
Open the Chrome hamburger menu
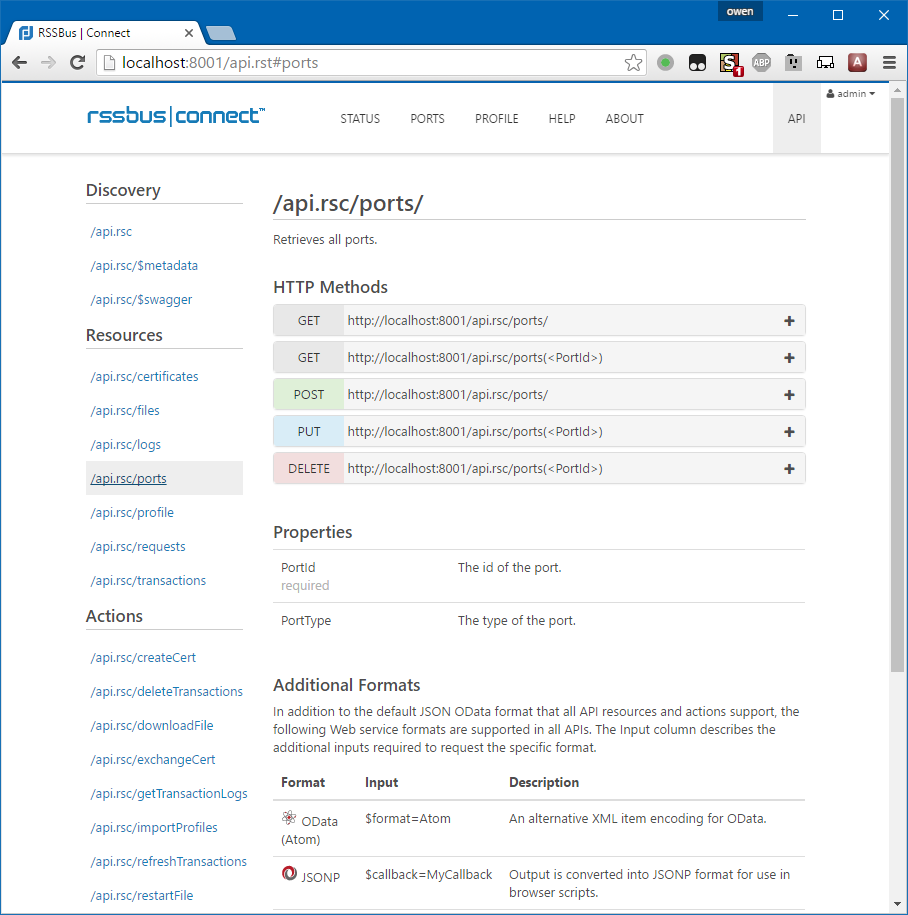(x=889, y=62)
